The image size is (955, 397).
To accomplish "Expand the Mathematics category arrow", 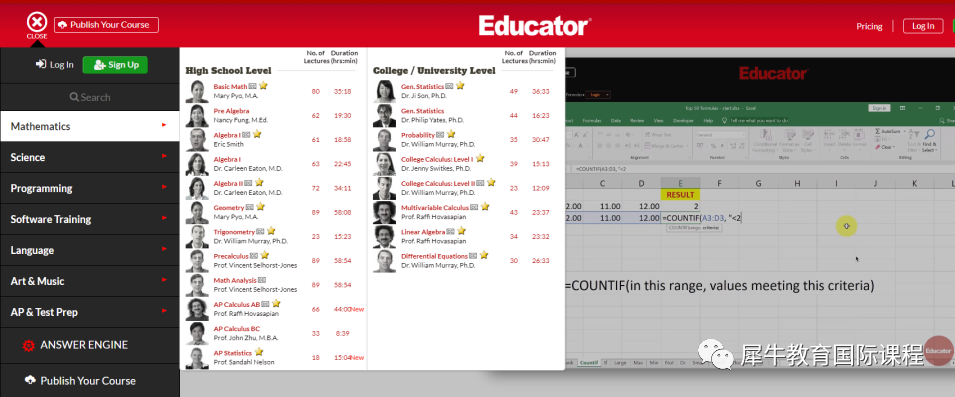I will (x=164, y=125).
